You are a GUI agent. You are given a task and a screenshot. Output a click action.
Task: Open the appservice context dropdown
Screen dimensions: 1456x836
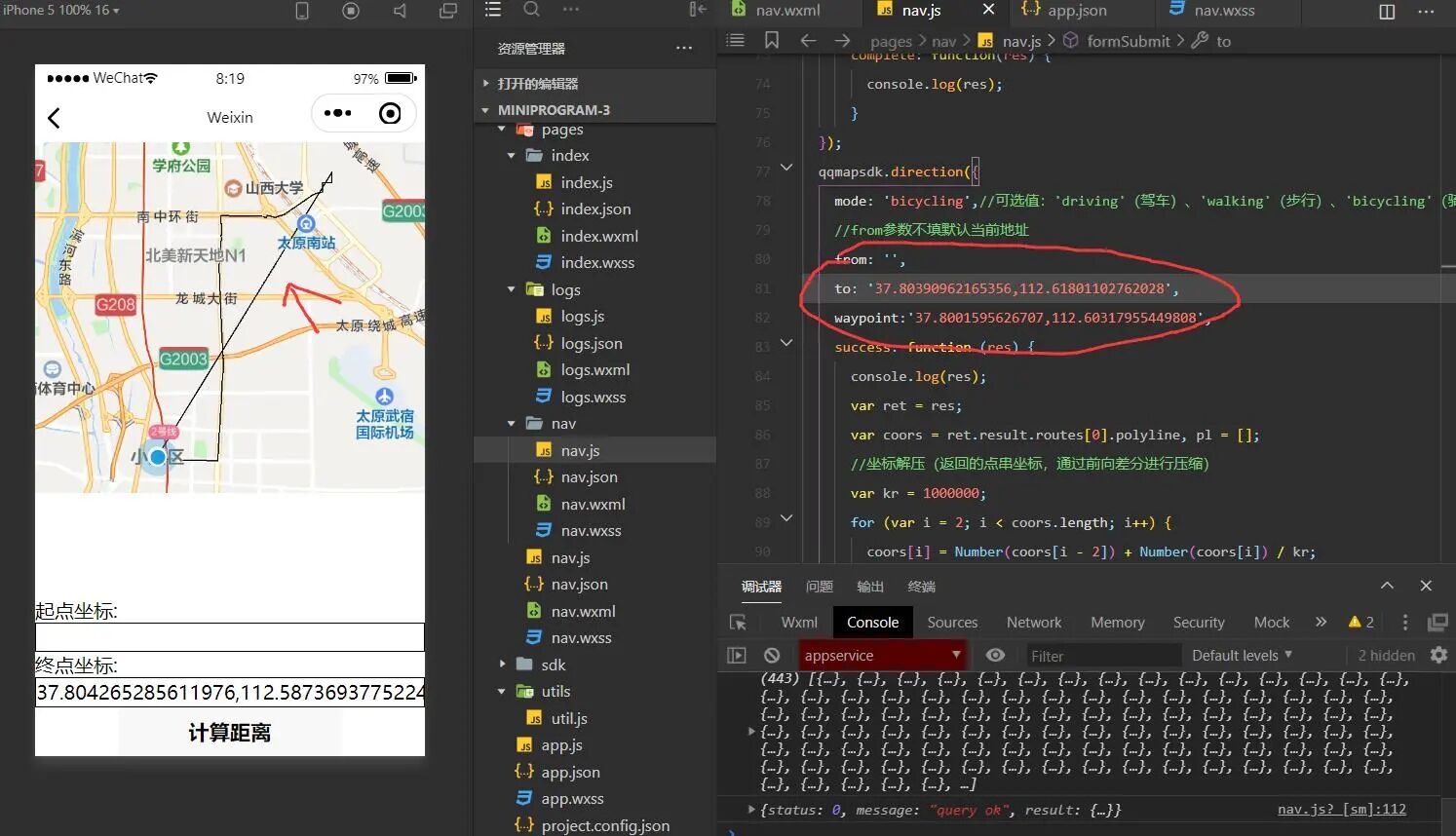point(883,656)
